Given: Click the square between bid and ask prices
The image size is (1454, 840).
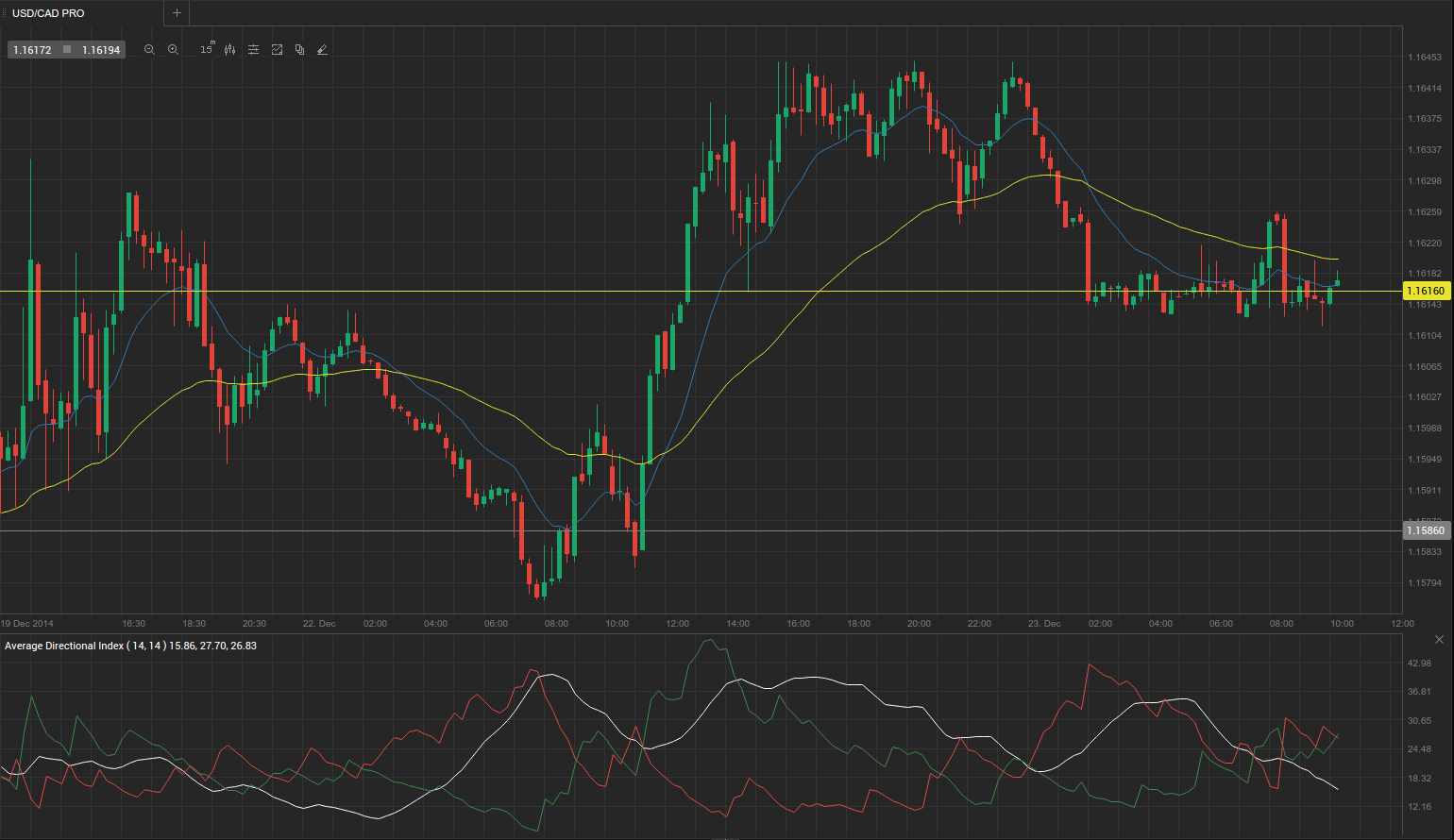Looking at the screenshot, I should coord(67,50).
